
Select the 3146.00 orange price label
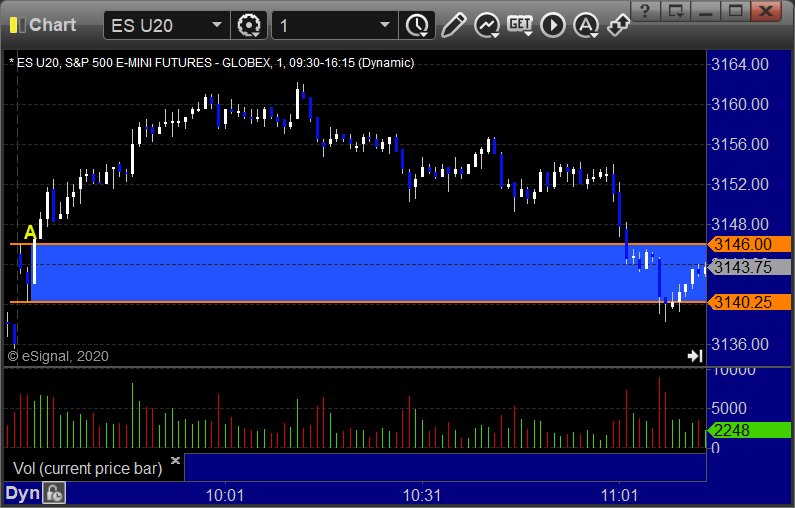pos(749,244)
